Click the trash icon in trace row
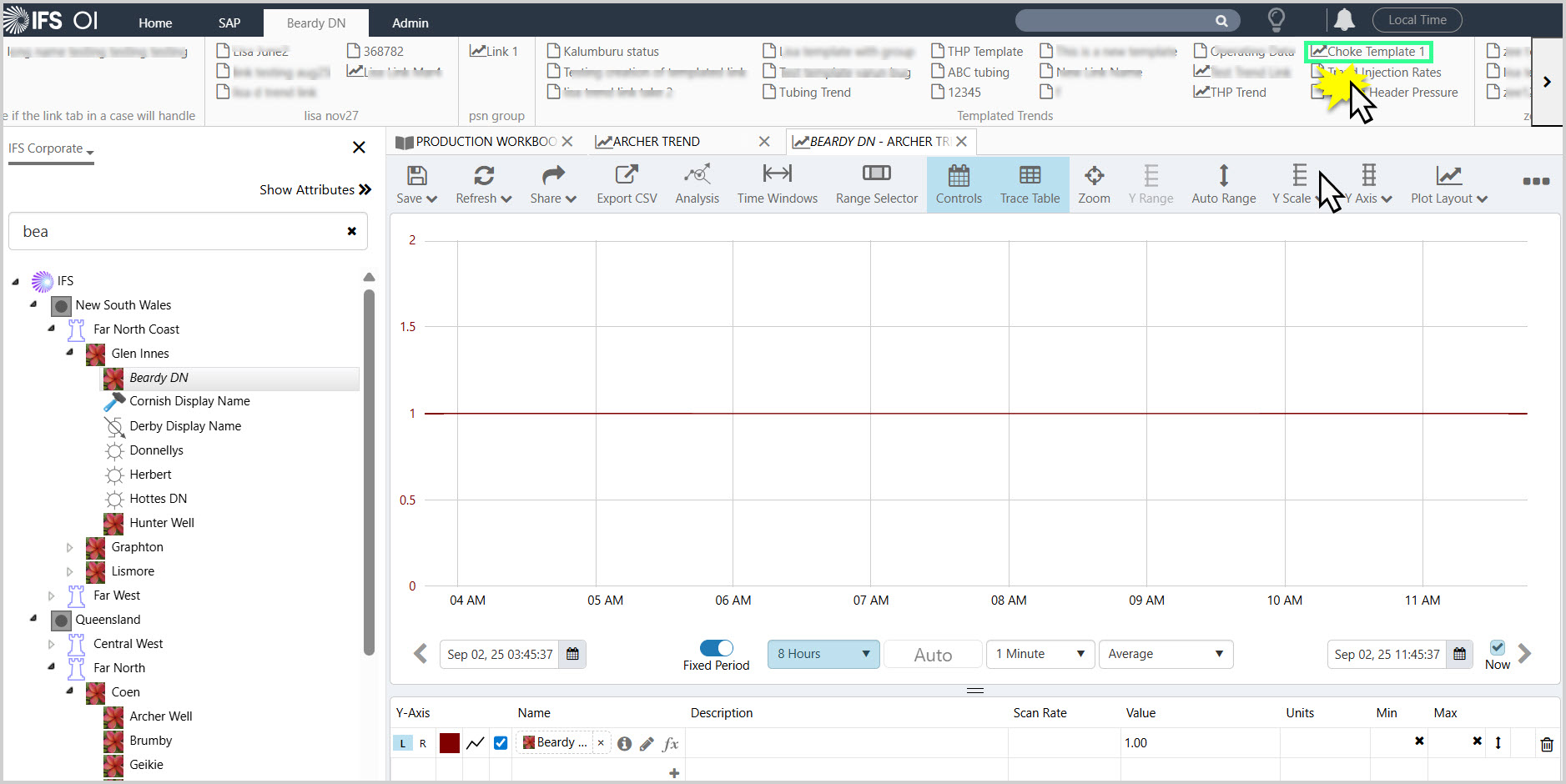Viewport: 1566px width, 784px height. tap(1546, 744)
